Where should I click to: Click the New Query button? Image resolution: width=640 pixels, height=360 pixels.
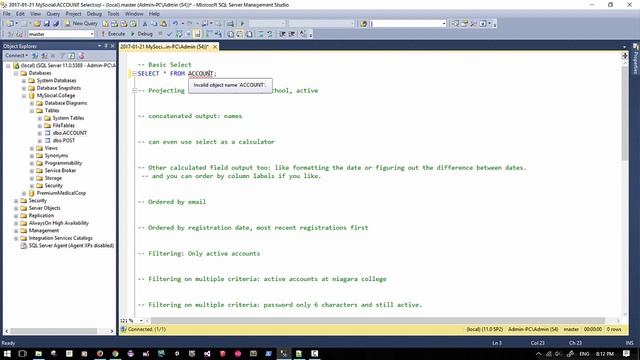81,24
